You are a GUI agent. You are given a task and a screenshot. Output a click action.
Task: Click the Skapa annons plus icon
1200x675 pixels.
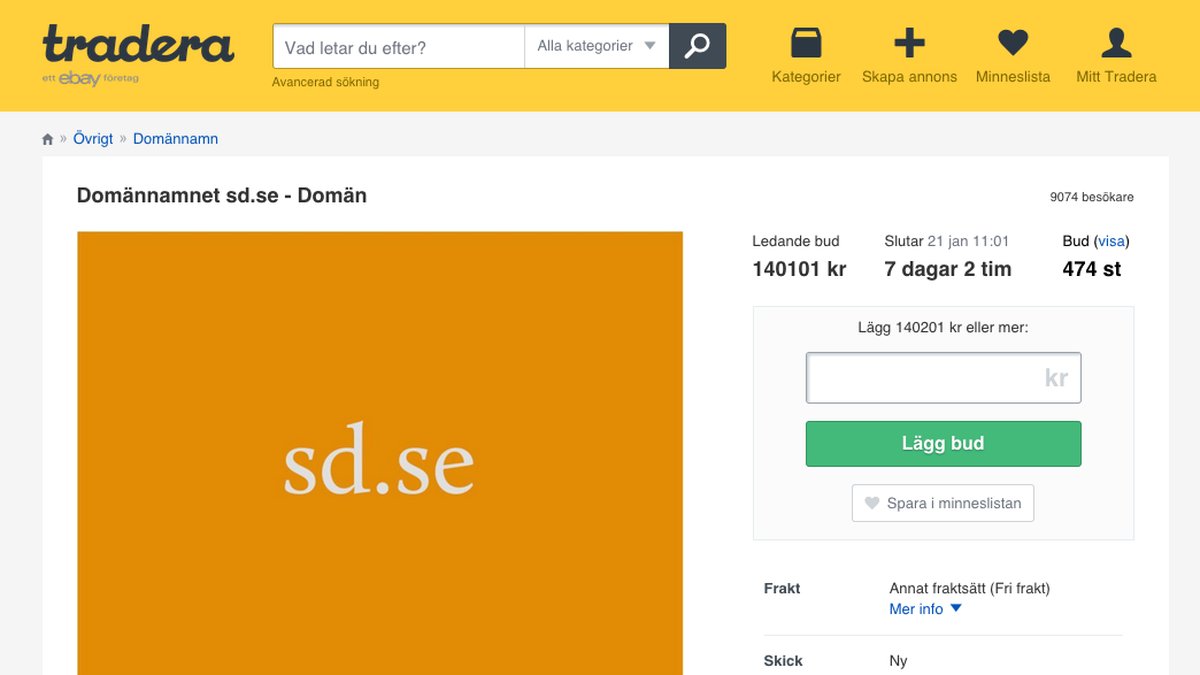909,42
